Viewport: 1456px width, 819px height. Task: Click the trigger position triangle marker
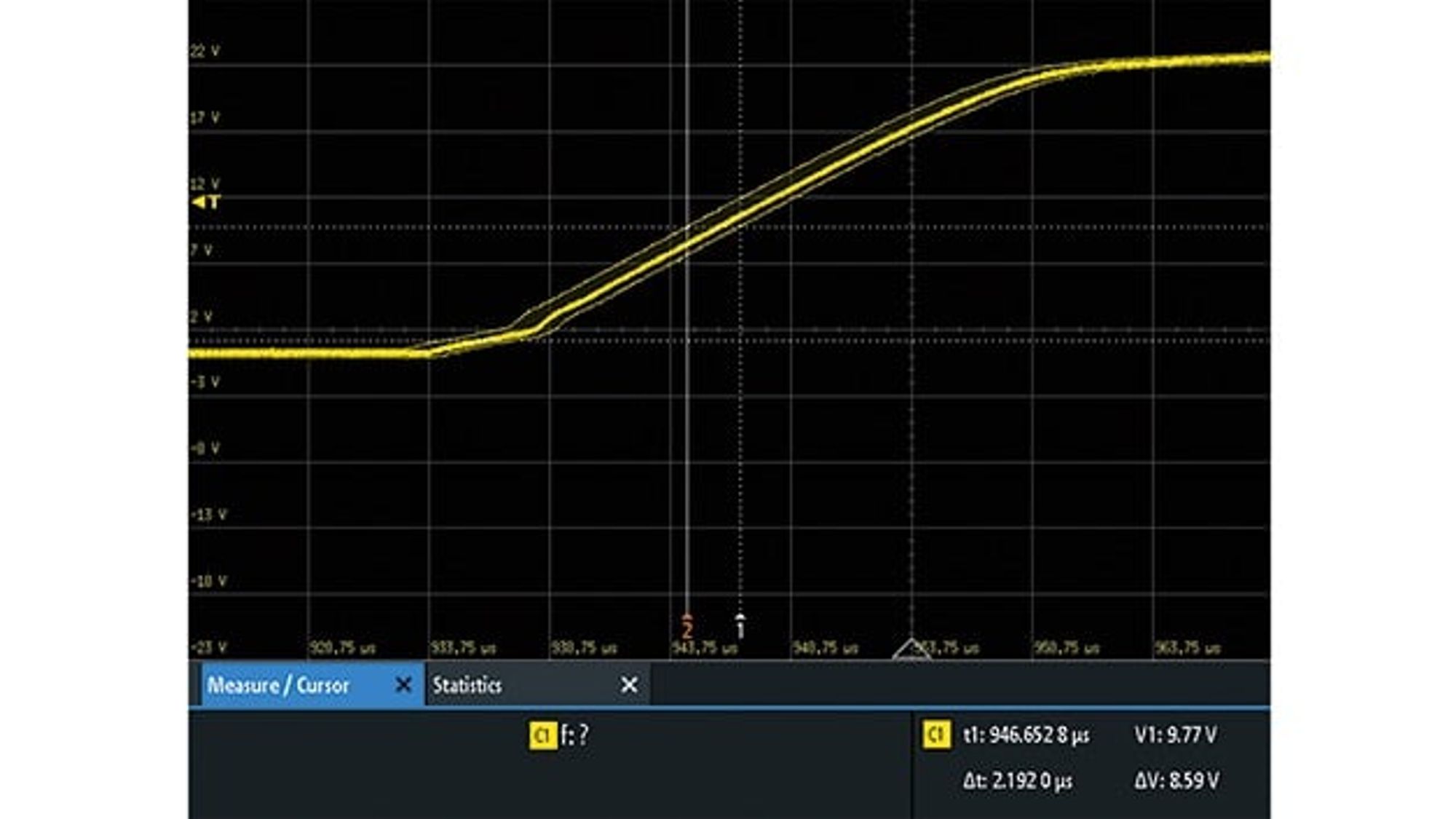(911, 649)
